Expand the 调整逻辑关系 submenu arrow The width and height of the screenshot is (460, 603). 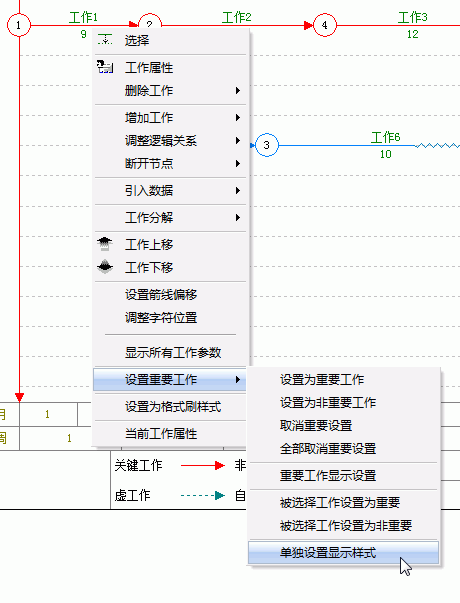(238, 141)
